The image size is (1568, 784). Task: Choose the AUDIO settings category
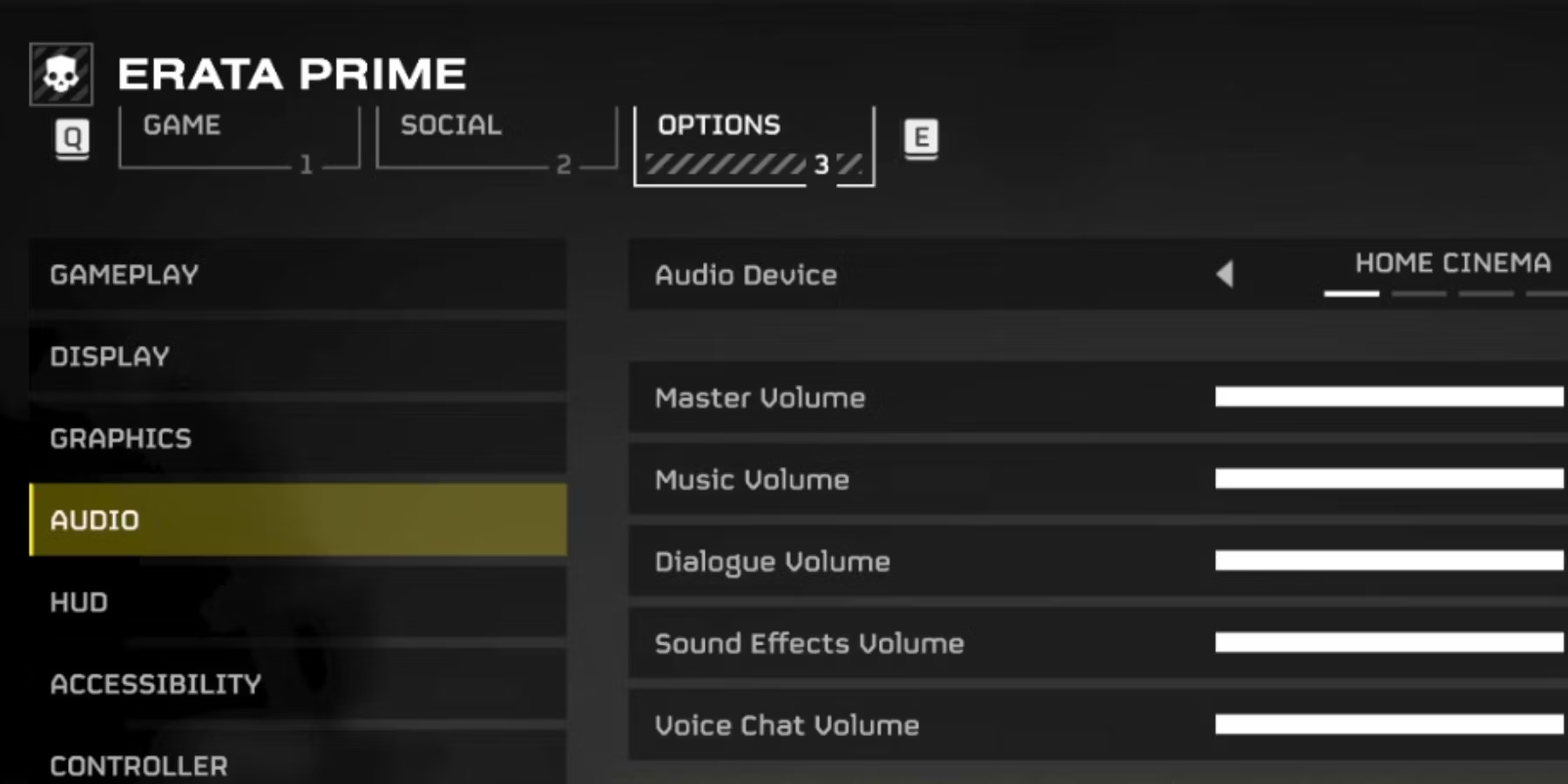pyautogui.click(x=298, y=520)
